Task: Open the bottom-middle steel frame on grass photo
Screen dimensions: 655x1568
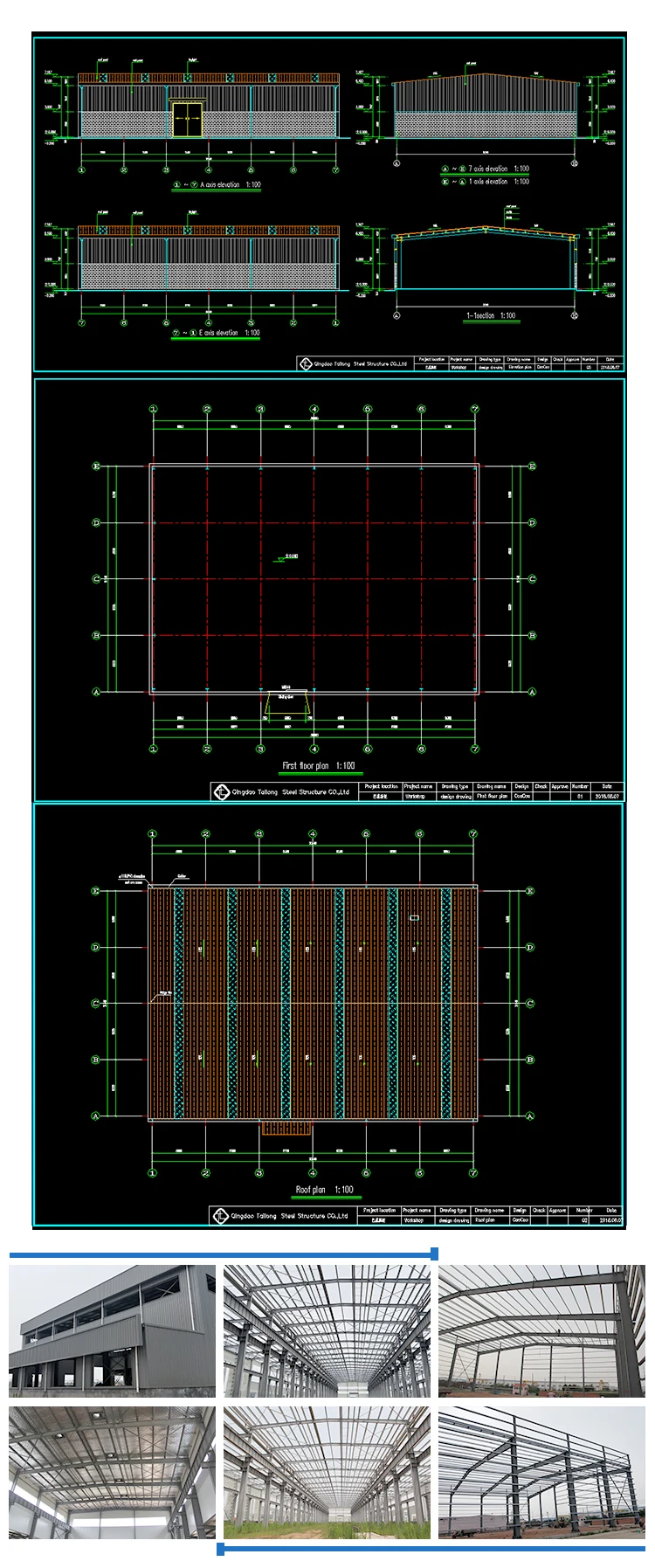Action: tap(327, 1472)
